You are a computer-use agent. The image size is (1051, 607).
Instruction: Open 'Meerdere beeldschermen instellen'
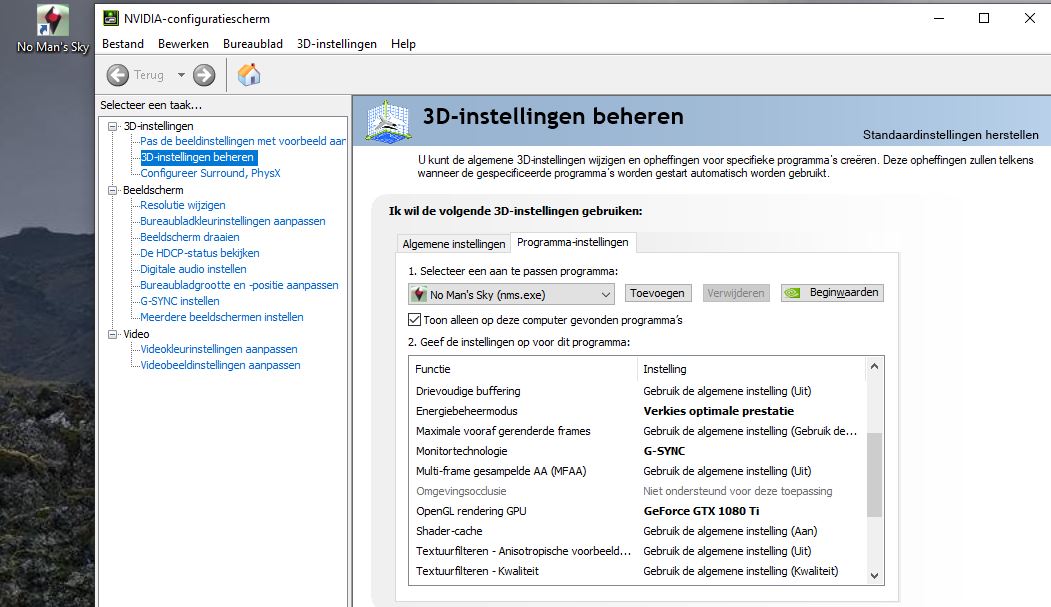coord(222,318)
